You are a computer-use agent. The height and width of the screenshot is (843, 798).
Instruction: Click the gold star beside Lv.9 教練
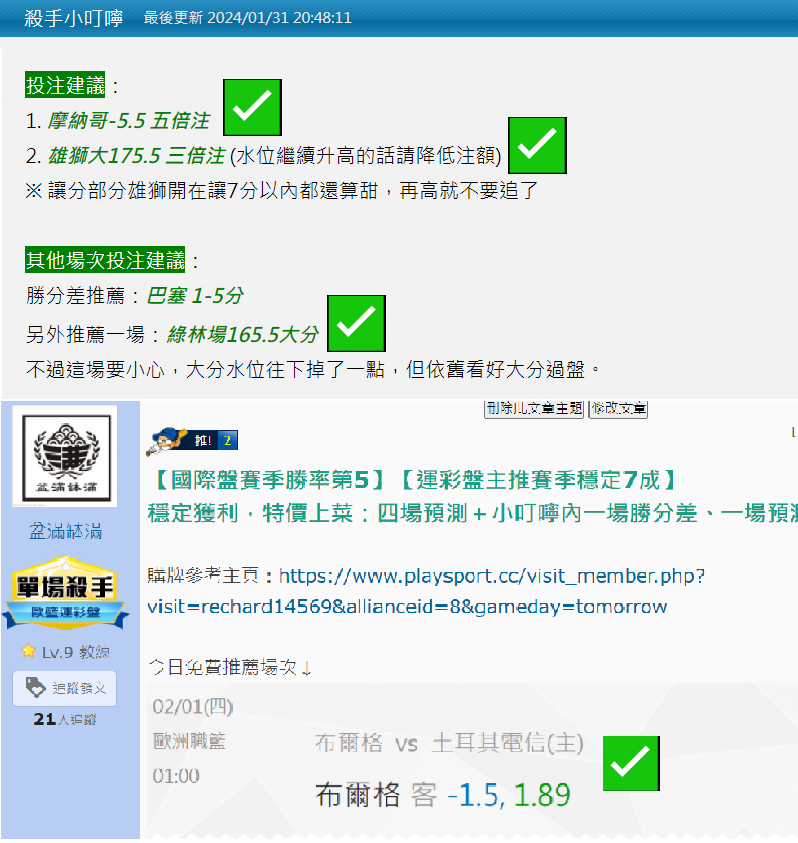28,651
